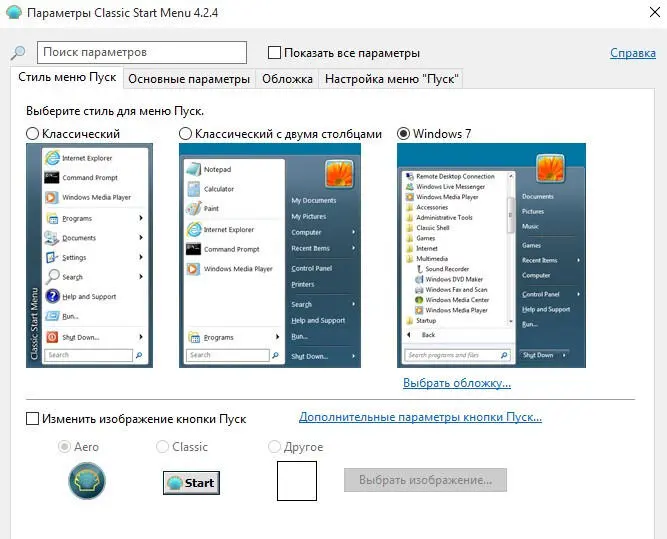Click the Classic Start button image
The height and width of the screenshot is (539, 667).
pos(191,482)
